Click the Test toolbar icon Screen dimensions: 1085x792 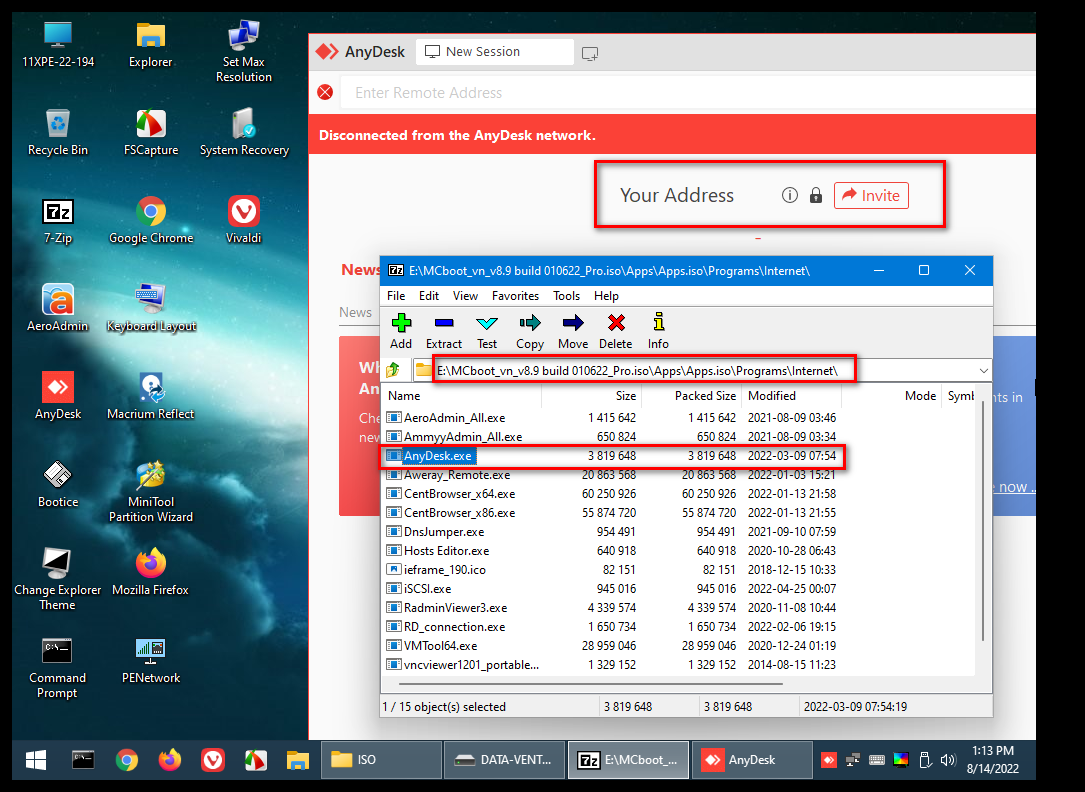pos(486,331)
